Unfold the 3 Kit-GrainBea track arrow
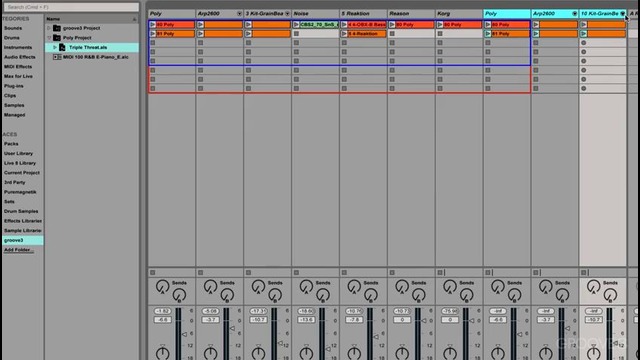Viewport: 640px width, 360px height. pos(287,14)
